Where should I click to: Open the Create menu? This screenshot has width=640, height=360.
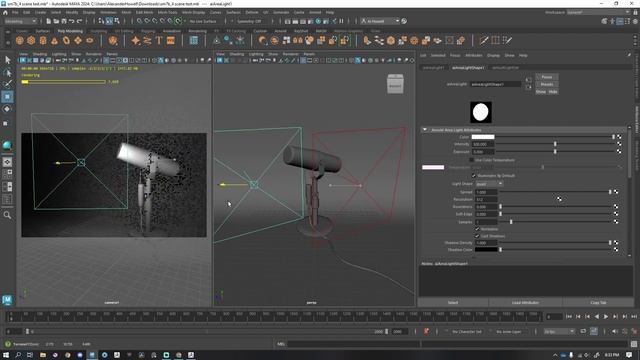(40, 12)
